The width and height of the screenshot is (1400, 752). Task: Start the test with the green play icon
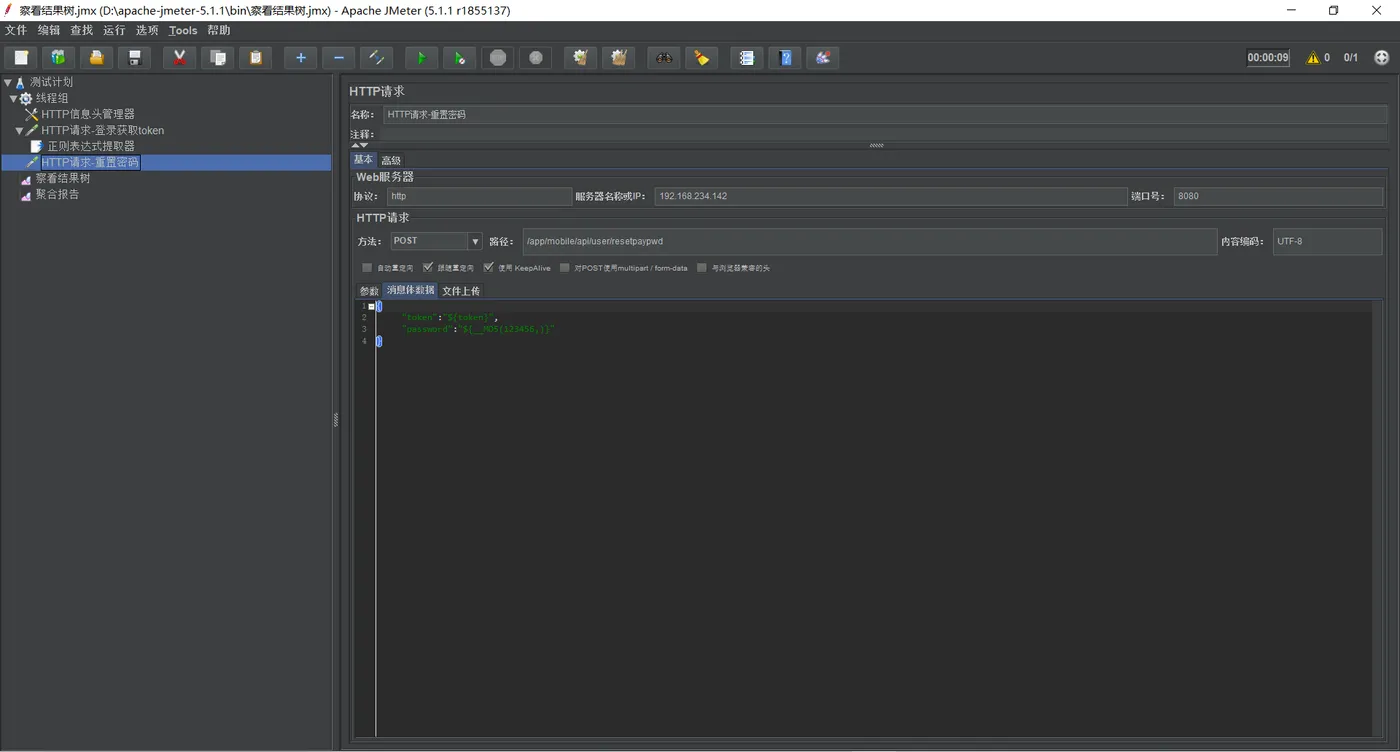pyautogui.click(x=421, y=58)
